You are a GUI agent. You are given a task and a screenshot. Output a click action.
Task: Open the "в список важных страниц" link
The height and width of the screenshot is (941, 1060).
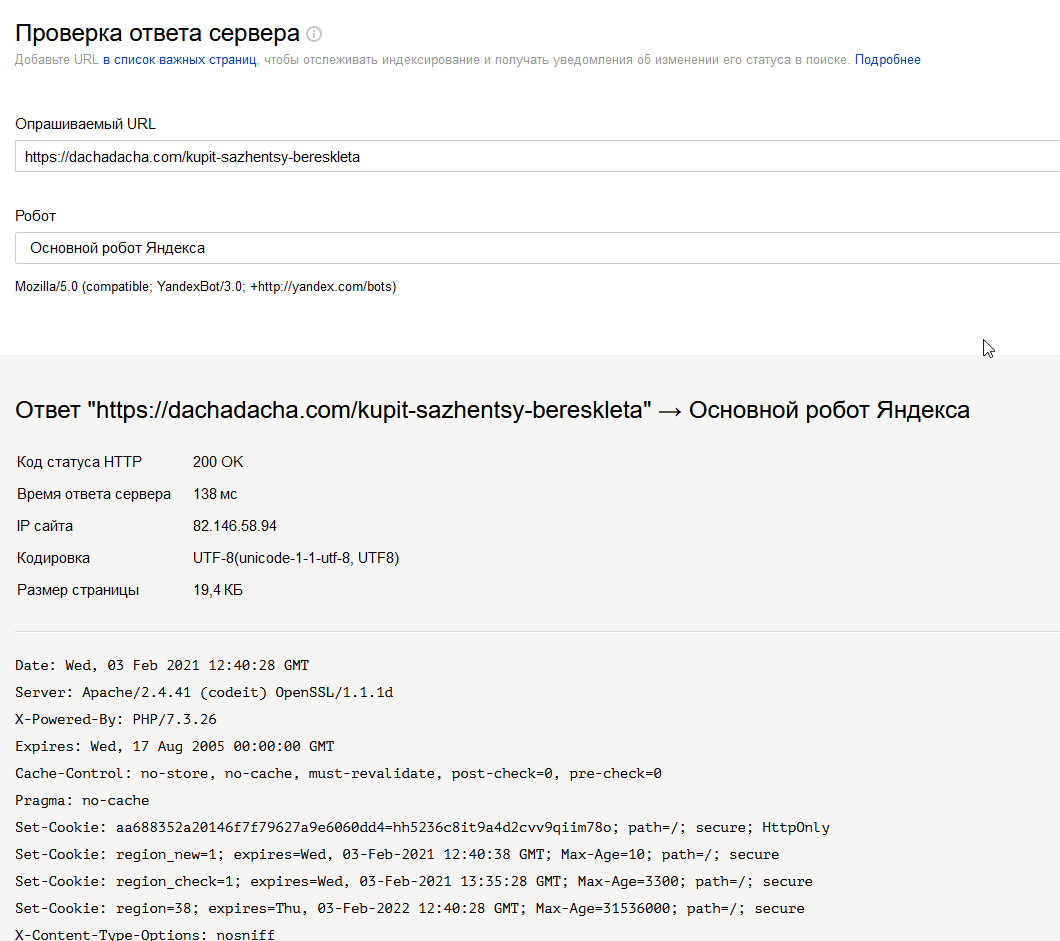[180, 60]
